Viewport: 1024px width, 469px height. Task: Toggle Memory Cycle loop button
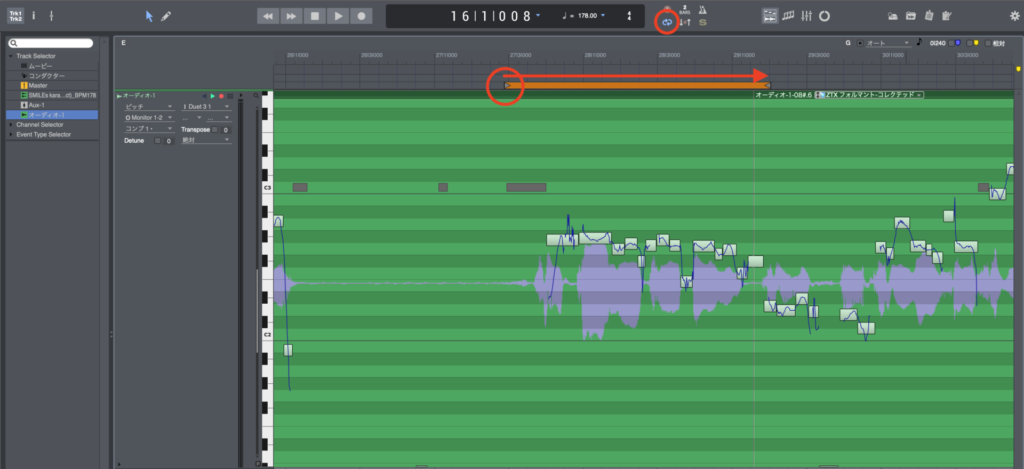click(x=667, y=22)
